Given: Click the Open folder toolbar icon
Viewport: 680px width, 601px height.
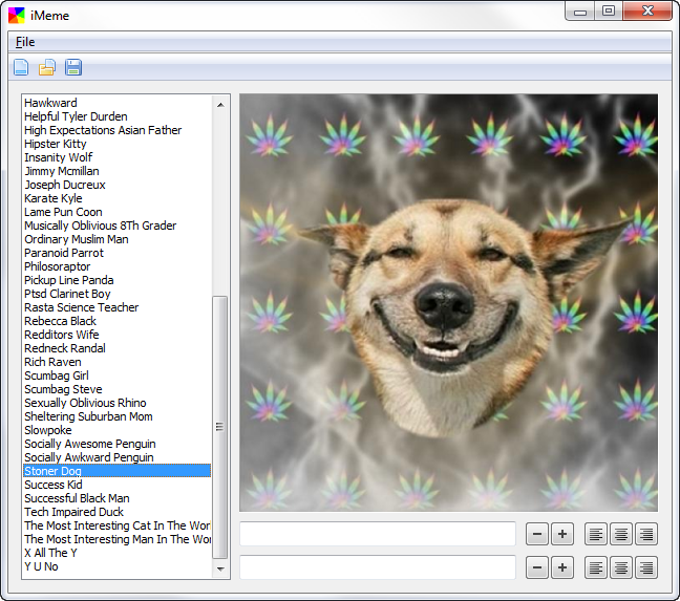Looking at the screenshot, I should pyautogui.click(x=47, y=67).
